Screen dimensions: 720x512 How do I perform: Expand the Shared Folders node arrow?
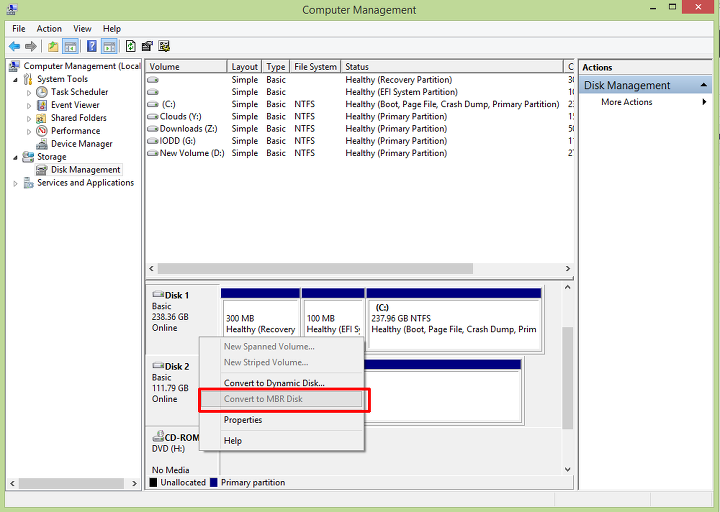pos(29,118)
